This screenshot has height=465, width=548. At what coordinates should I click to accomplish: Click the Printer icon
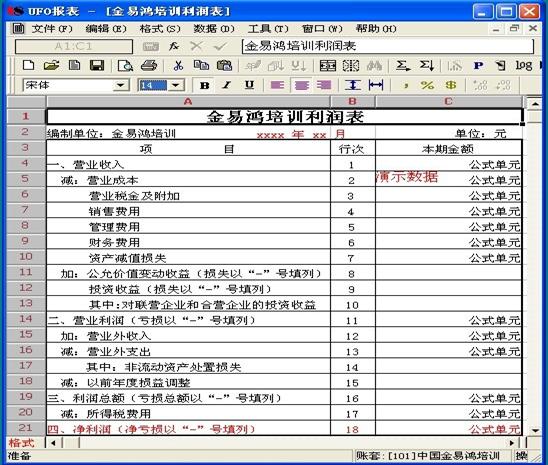[x=149, y=65]
